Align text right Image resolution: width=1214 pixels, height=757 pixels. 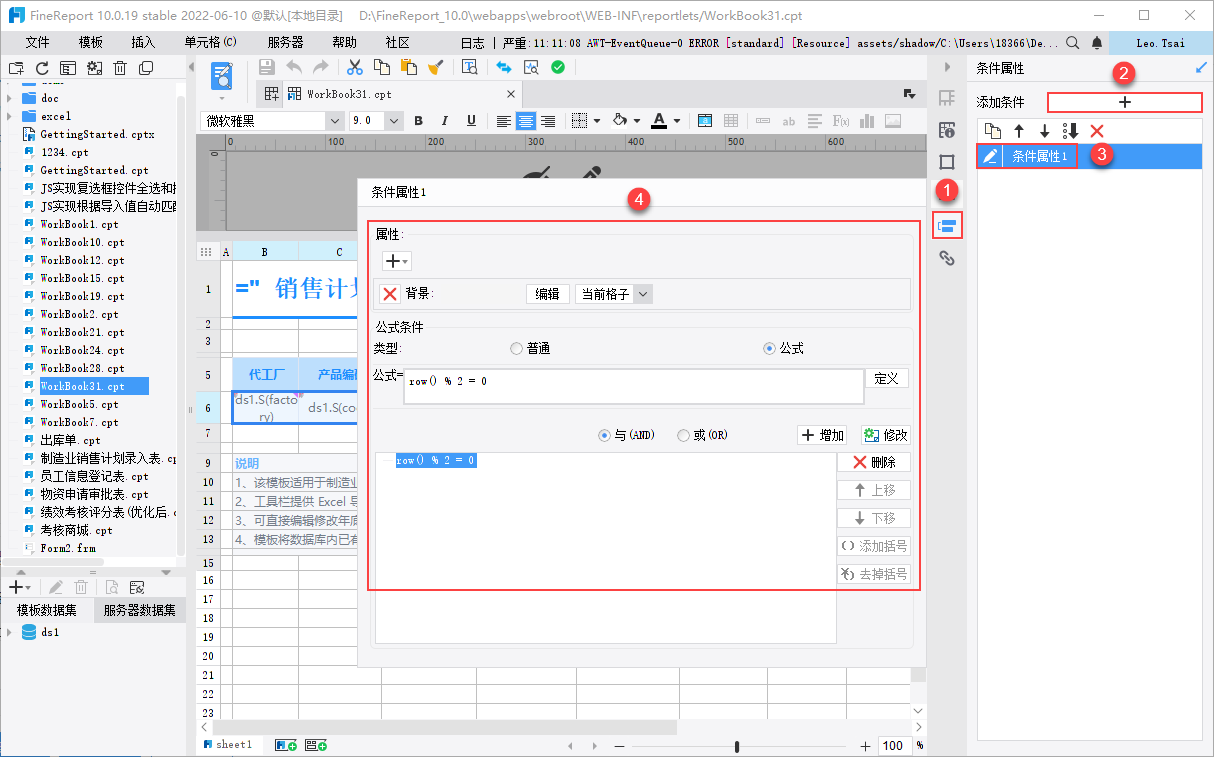(x=547, y=121)
